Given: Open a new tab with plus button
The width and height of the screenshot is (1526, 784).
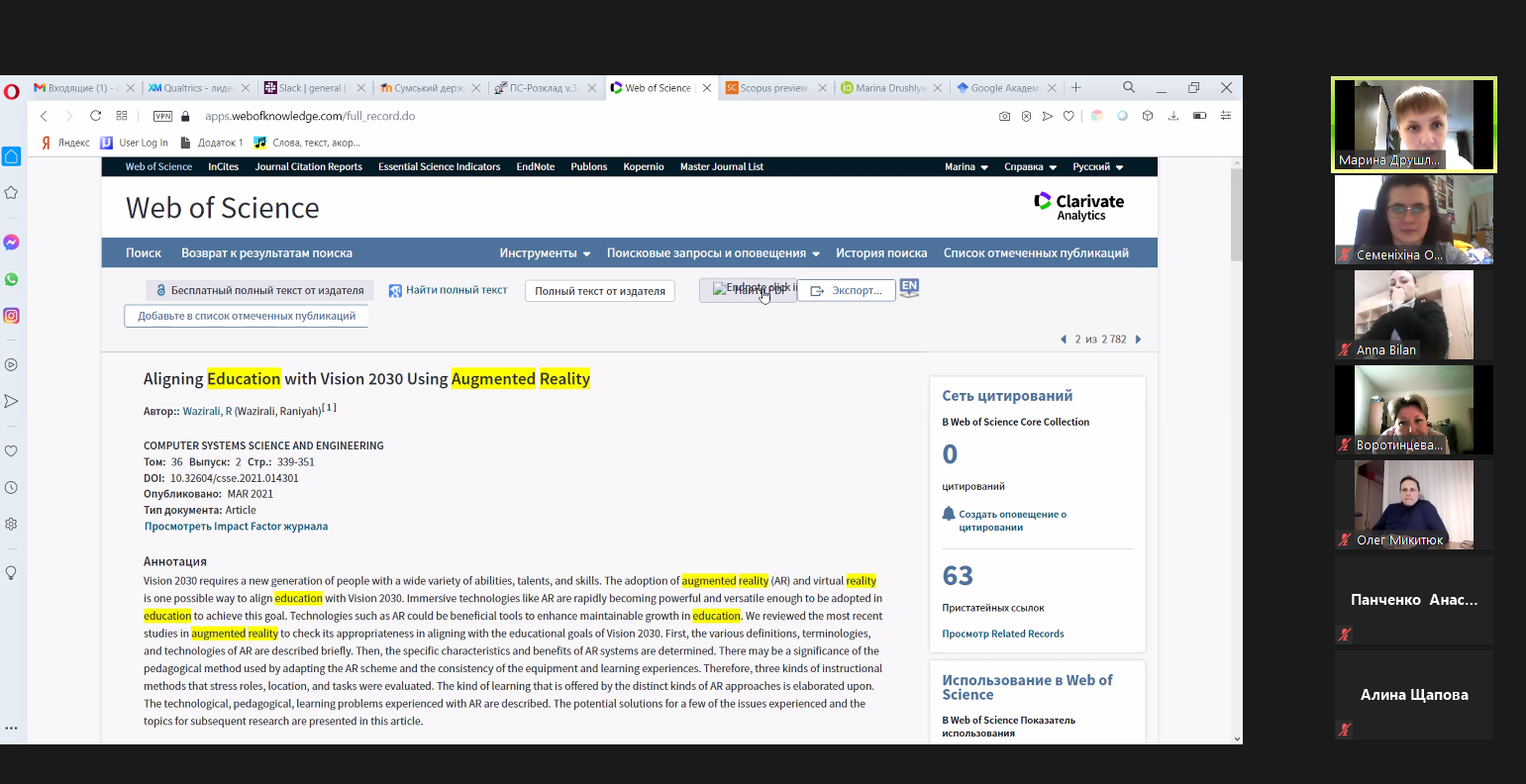Looking at the screenshot, I should (x=1076, y=87).
